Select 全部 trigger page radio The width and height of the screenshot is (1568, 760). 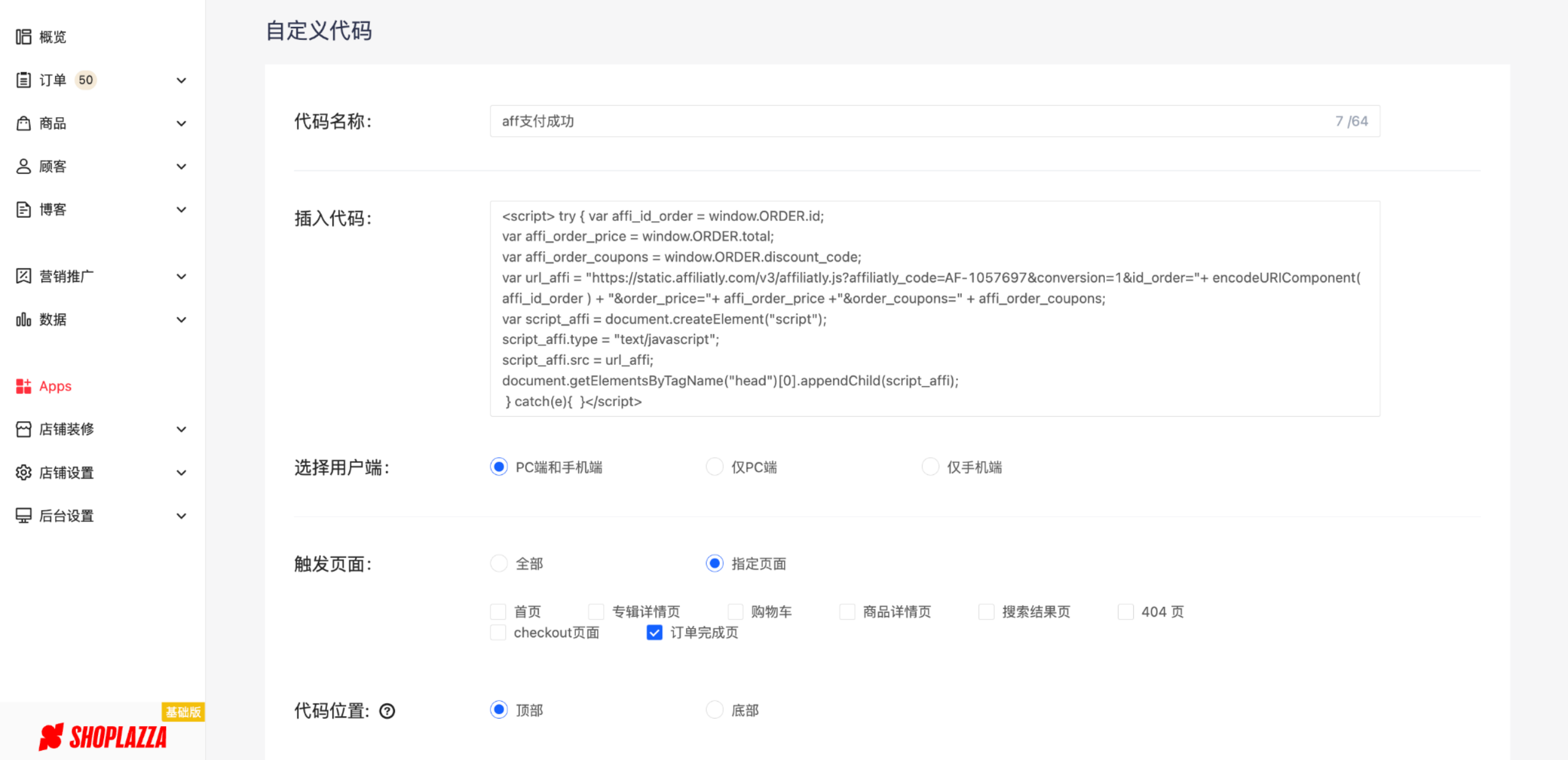click(x=499, y=563)
